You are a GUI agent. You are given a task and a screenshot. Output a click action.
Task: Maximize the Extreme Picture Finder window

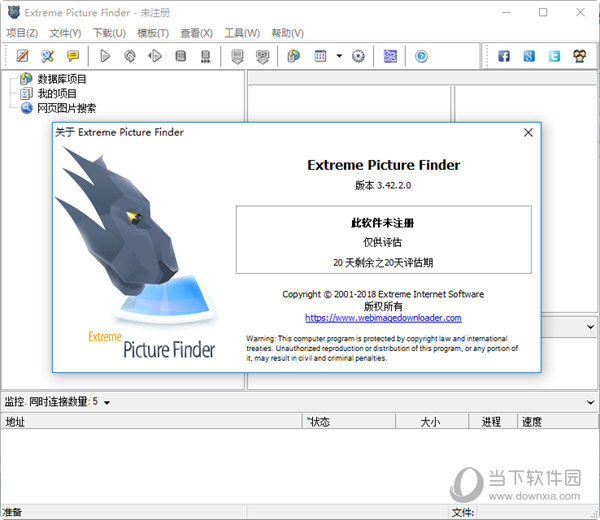543,13
